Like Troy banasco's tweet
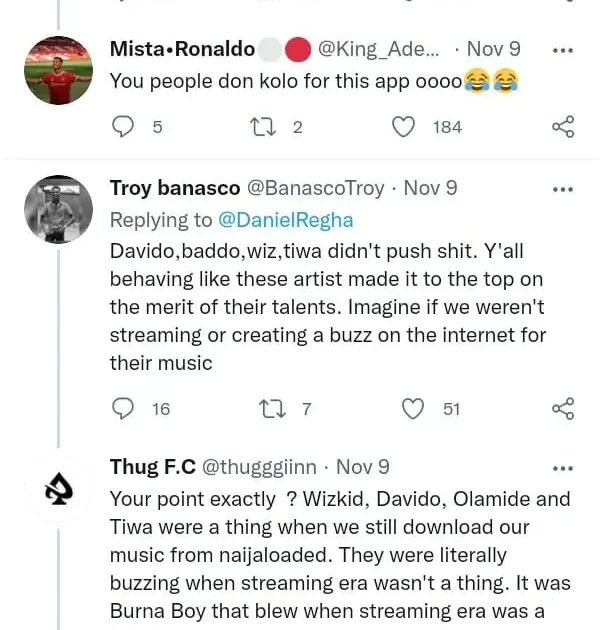 pyautogui.click(x=412, y=408)
